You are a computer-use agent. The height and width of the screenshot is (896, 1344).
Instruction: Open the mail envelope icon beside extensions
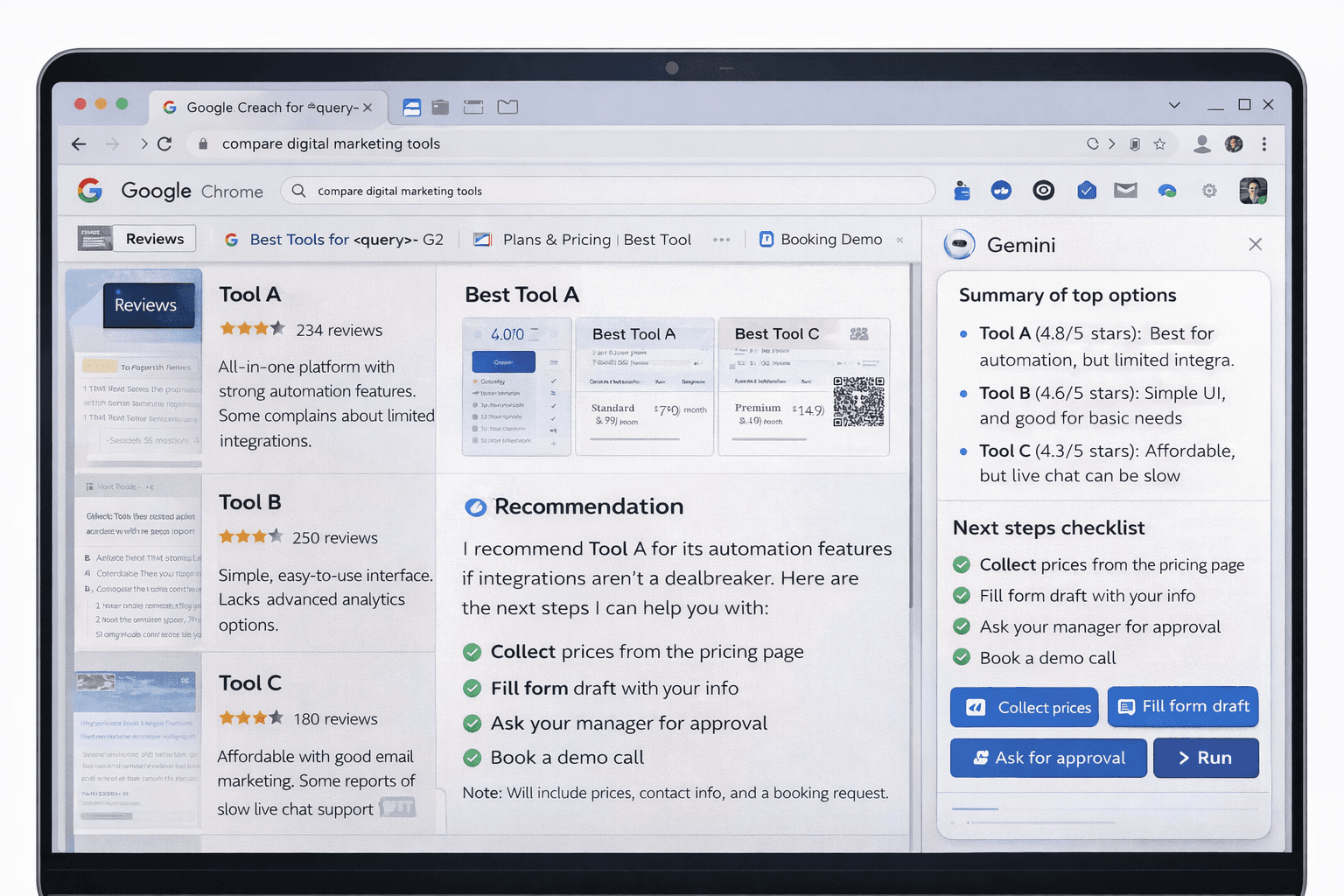tap(1125, 191)
